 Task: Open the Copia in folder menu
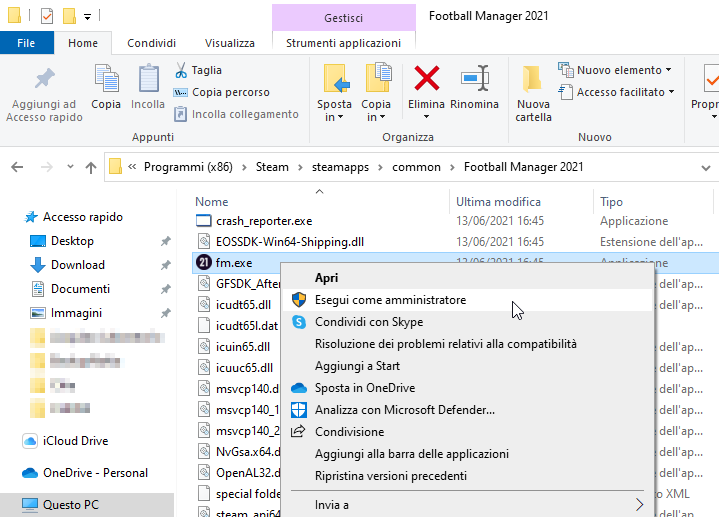[x=376, y=94]
